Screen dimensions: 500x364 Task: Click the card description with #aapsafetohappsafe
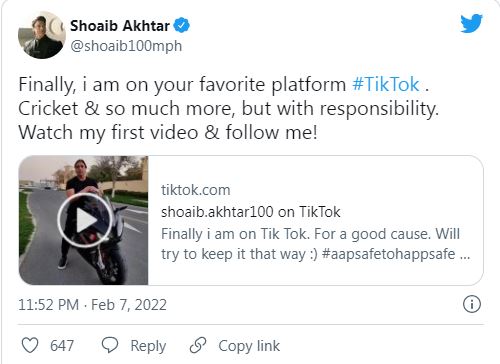pos(315,244)
